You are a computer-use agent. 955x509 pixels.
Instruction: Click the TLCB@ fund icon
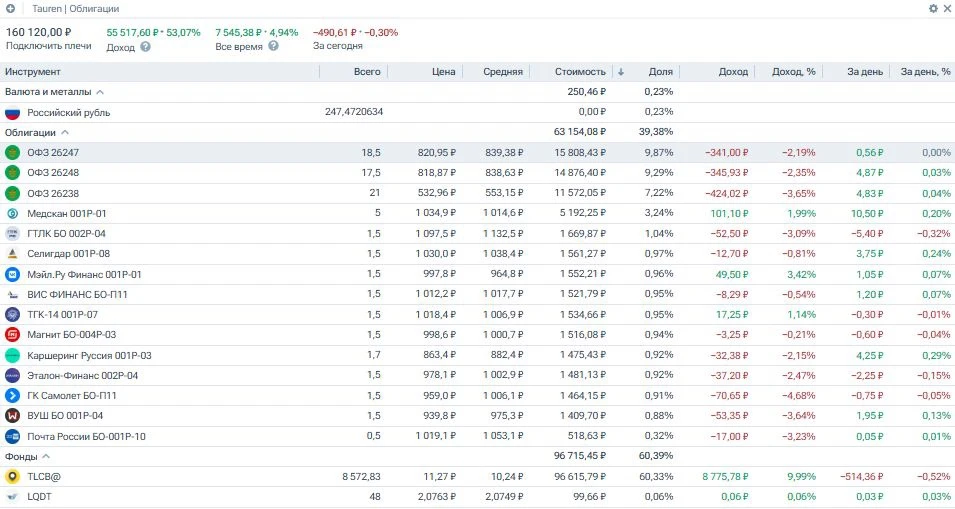coord(12,477)
